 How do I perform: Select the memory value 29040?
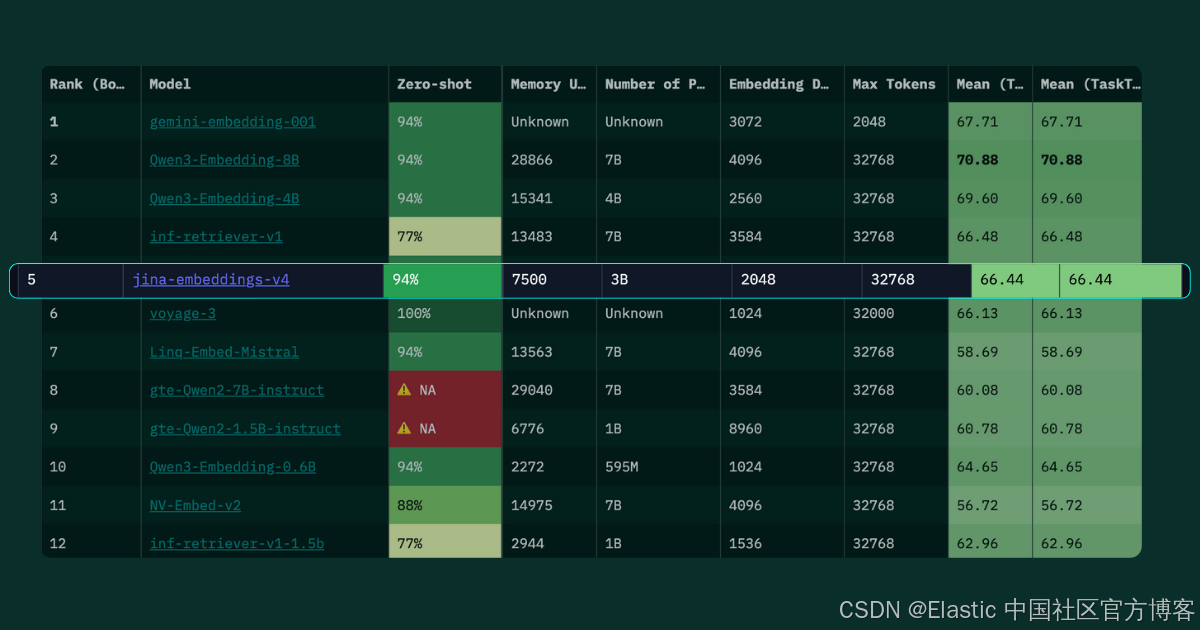pyautogui.click(x=532, y=390)
